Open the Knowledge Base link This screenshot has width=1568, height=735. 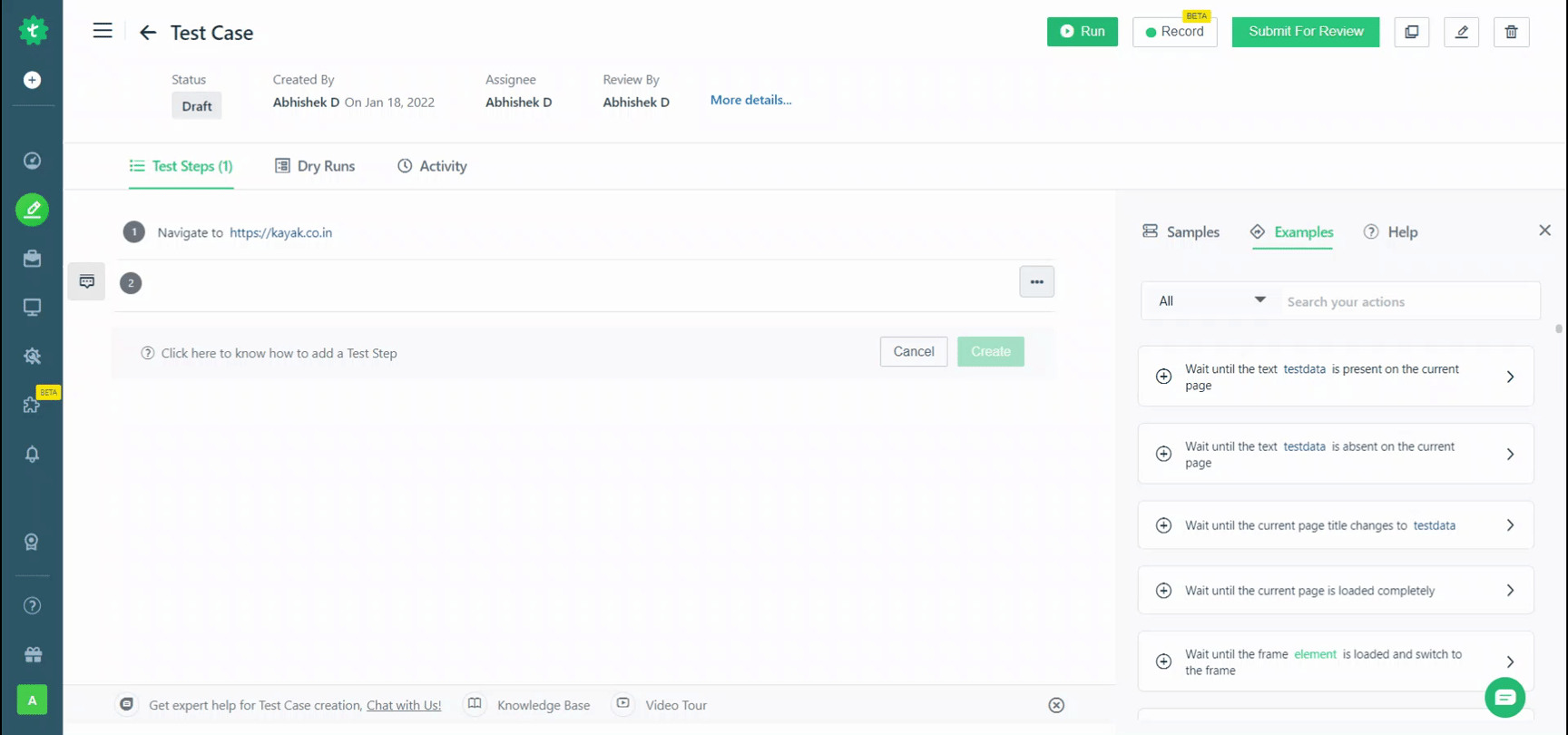(x=544, y=705)
